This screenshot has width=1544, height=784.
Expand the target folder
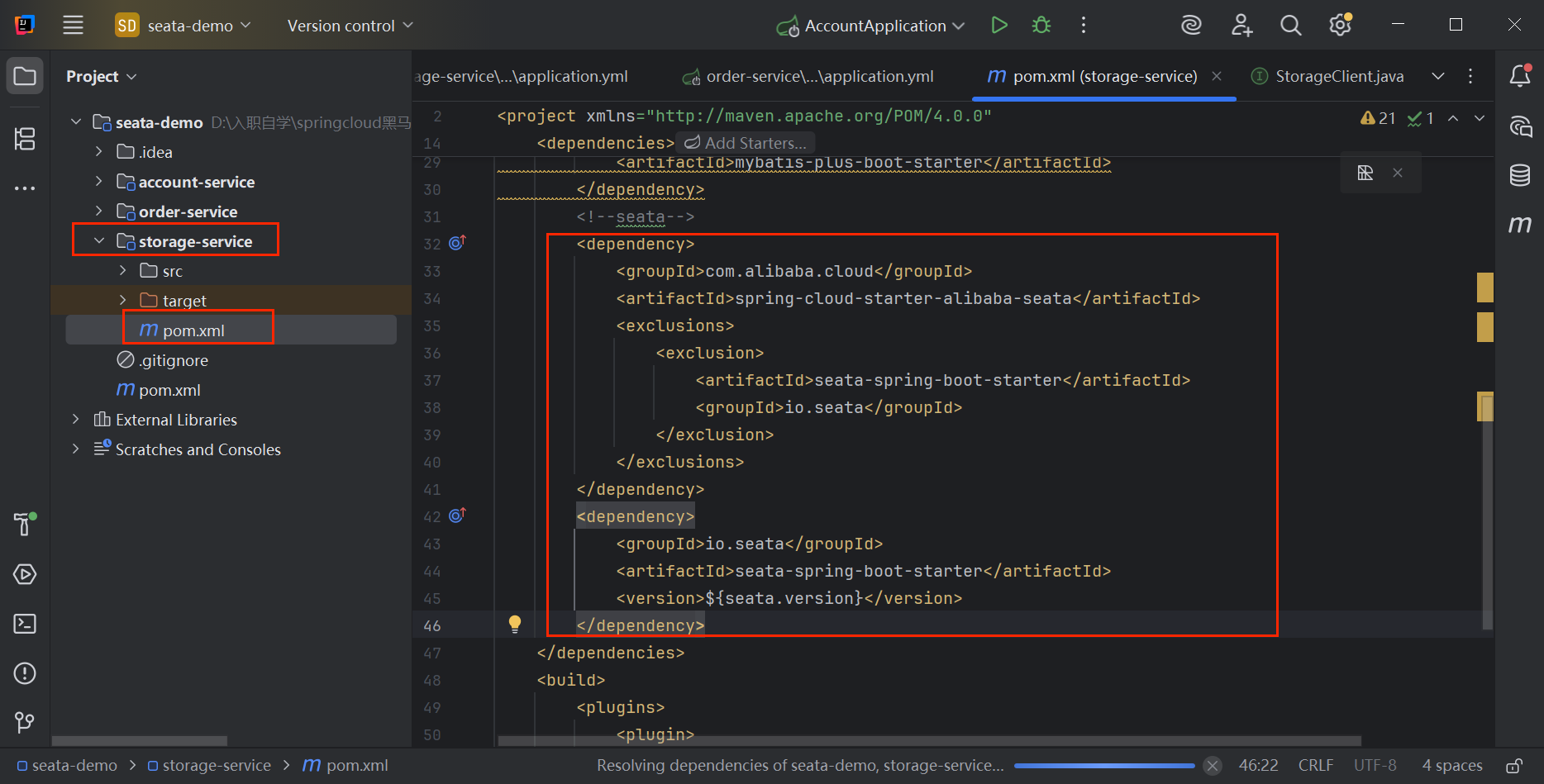(122, 301)
